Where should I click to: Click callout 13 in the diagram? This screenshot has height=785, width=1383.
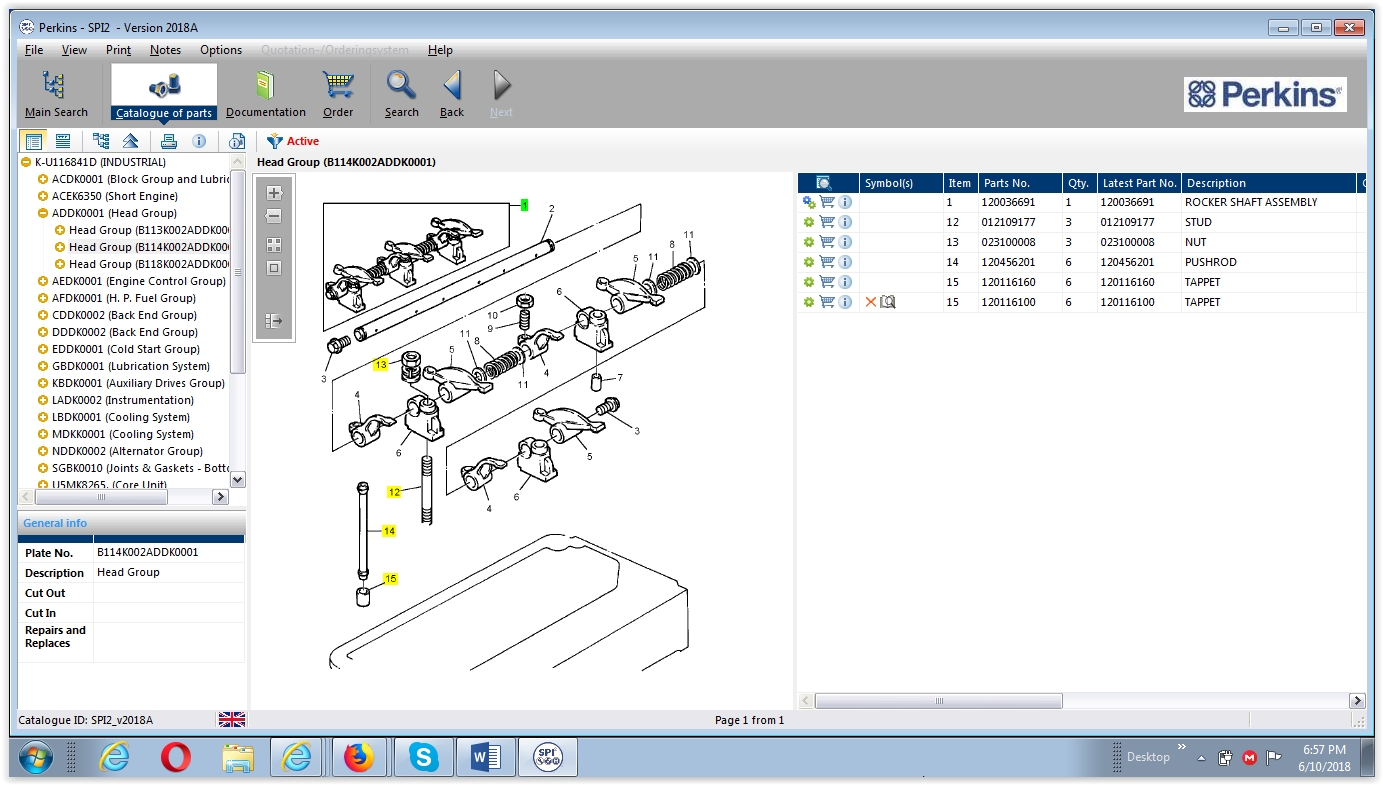(x=380, y=365)
